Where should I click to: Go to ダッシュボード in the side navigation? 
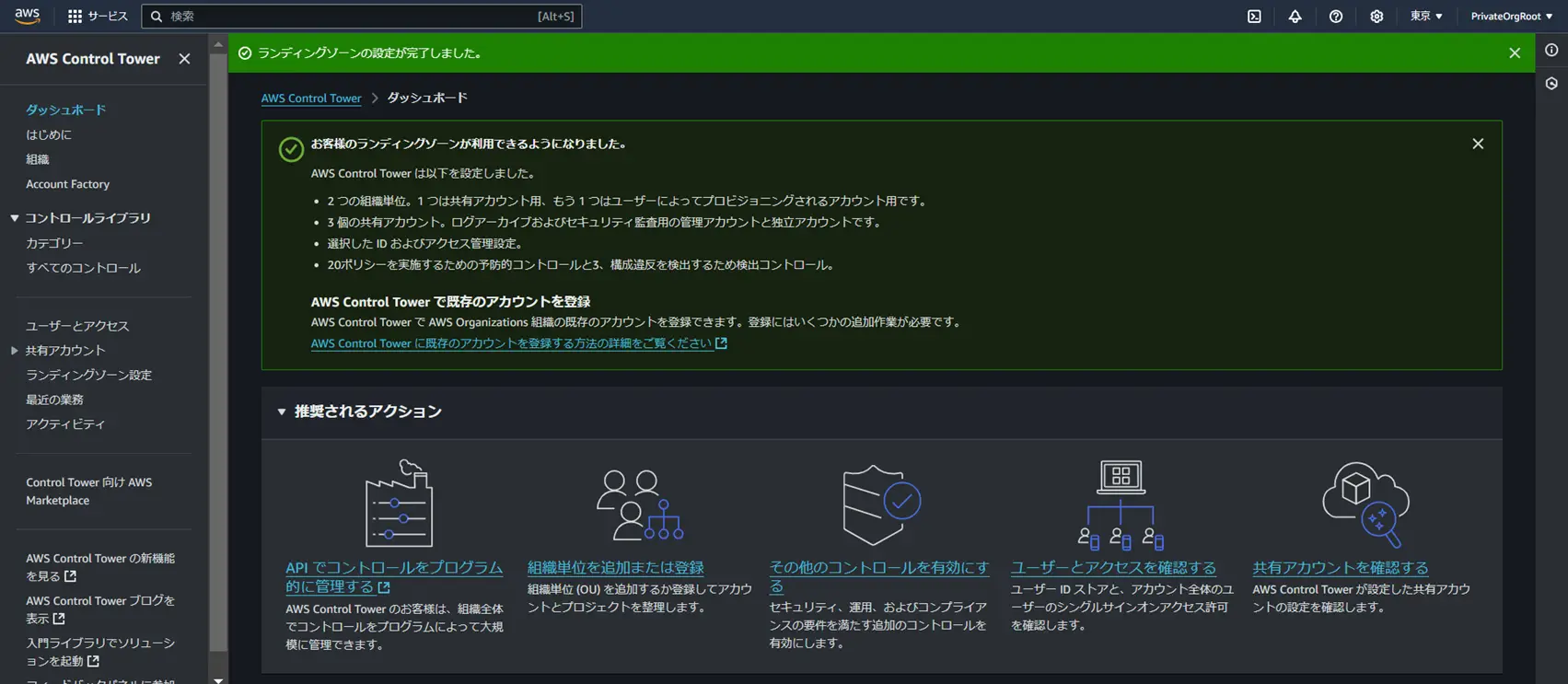point(66,110)
